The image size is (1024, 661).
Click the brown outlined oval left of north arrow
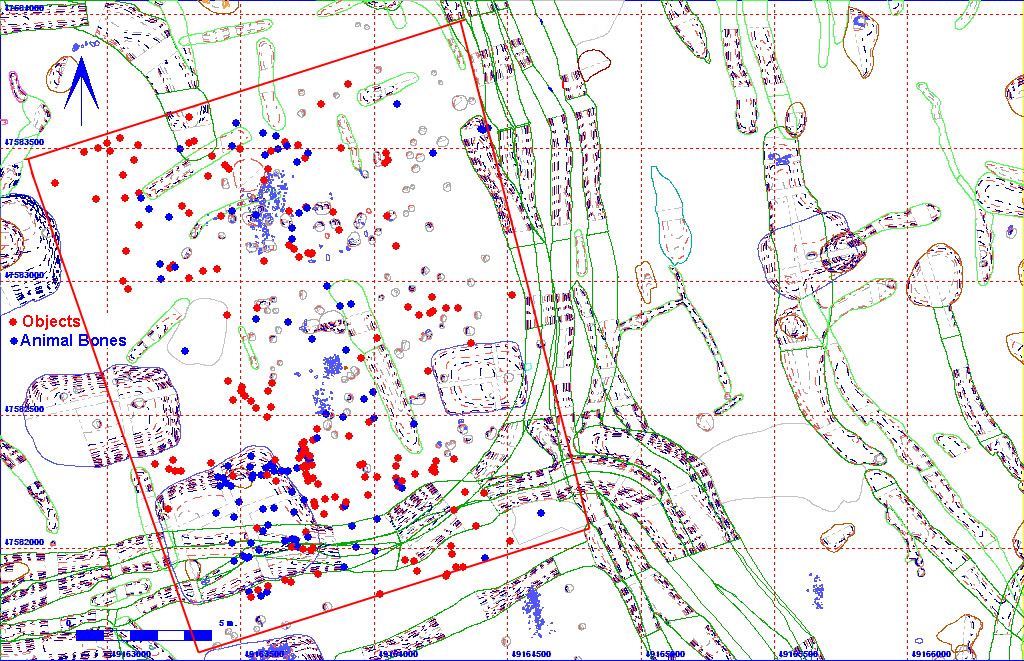62,77
